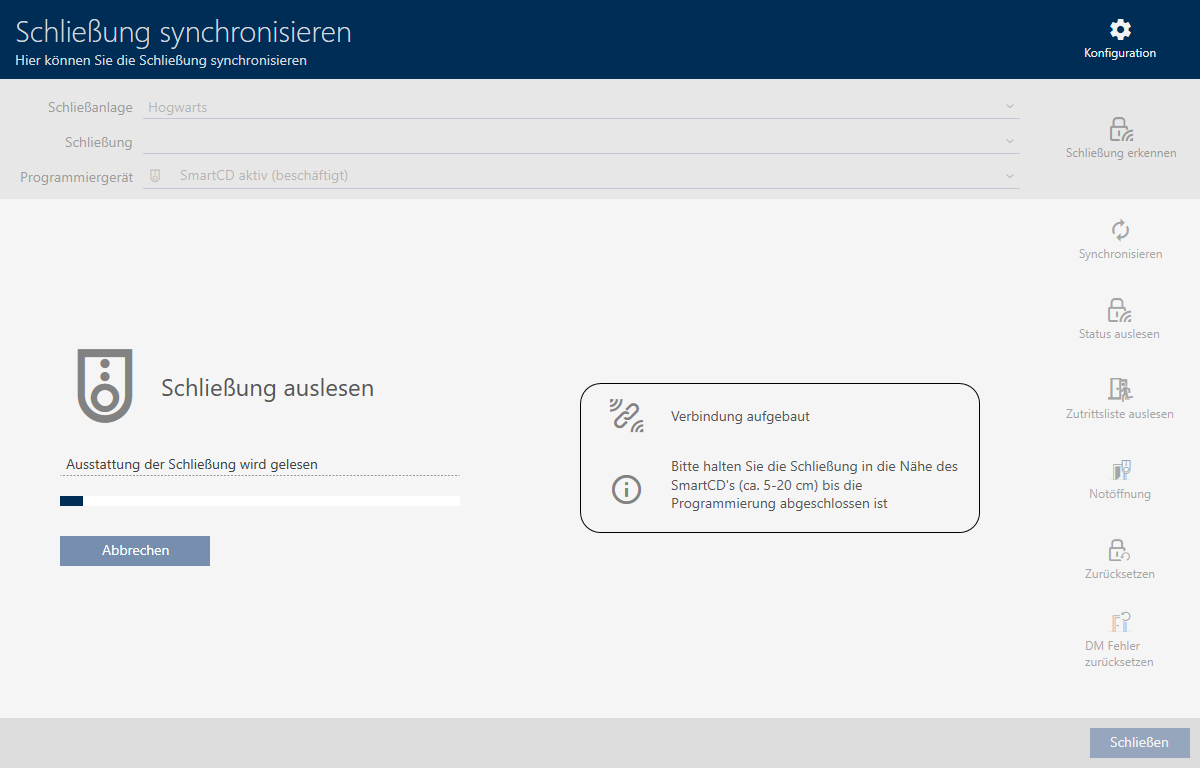Trigger the Notöffnung icon
This screenshot has width=1200, height=768.
click(1119, 470)
